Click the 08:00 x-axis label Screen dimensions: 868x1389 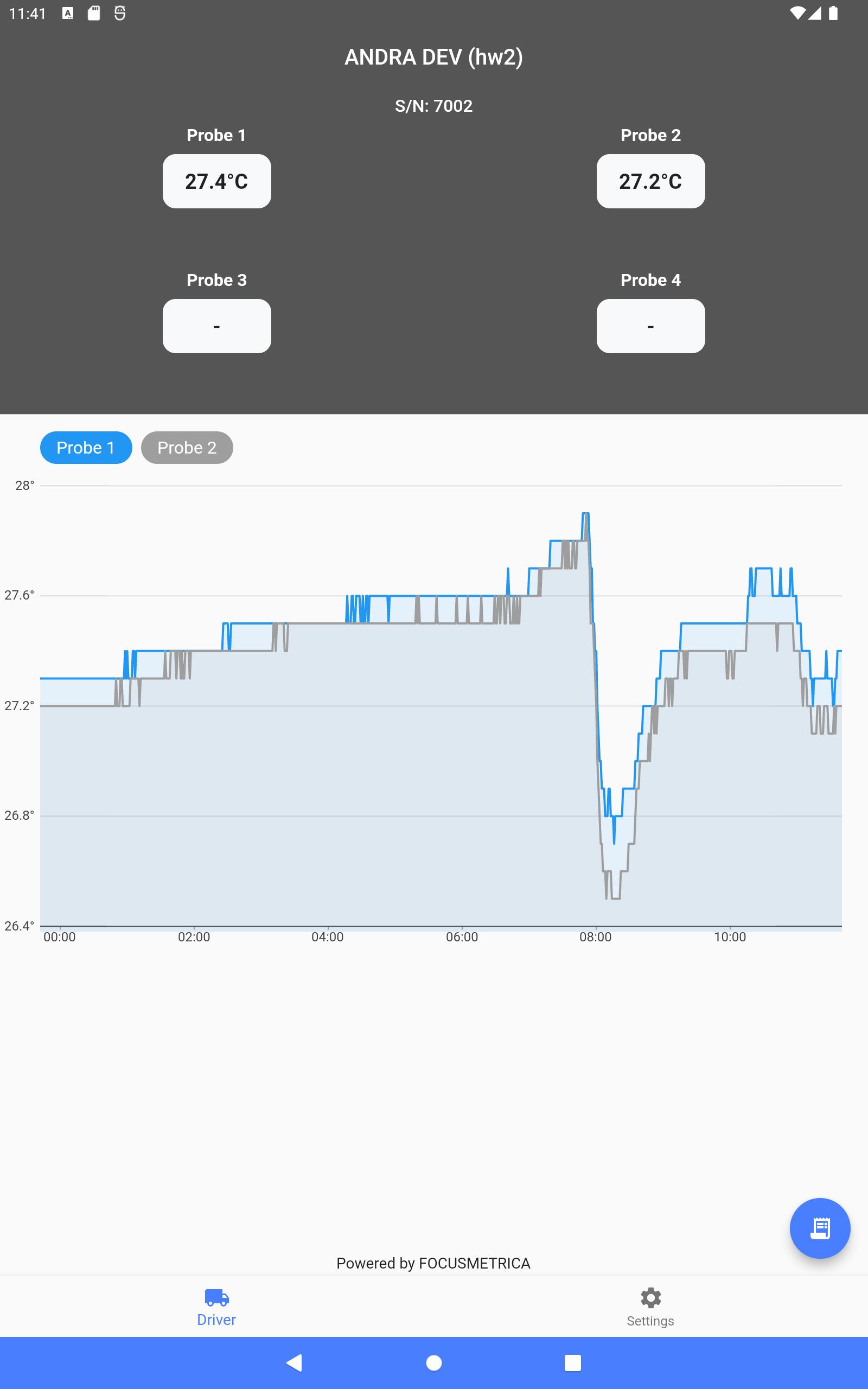click(595, 936)
